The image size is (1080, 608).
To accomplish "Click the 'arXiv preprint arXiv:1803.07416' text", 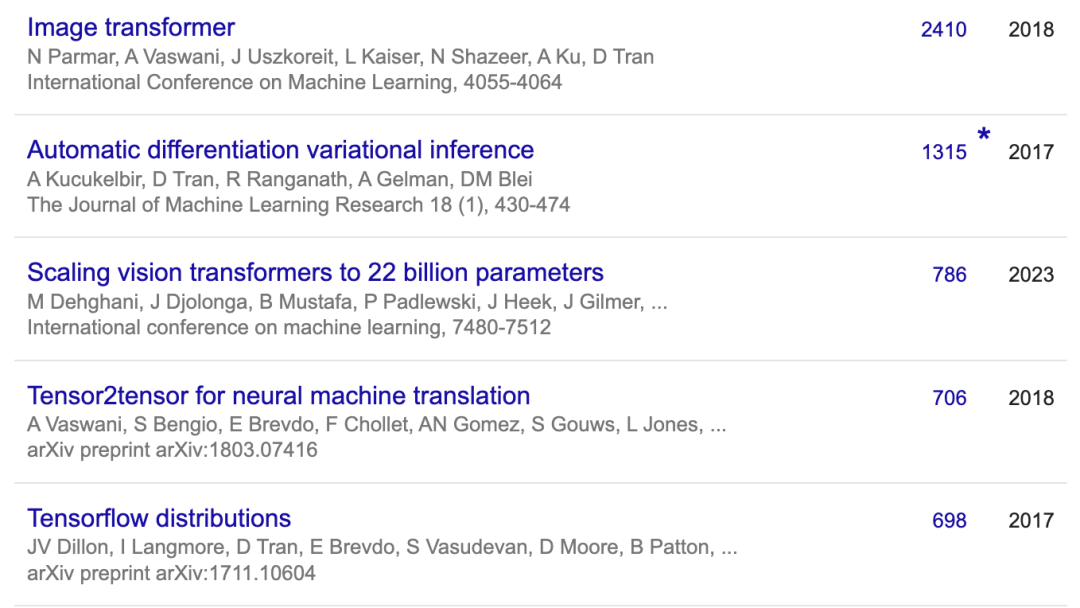I will click(x=172, y=450).
